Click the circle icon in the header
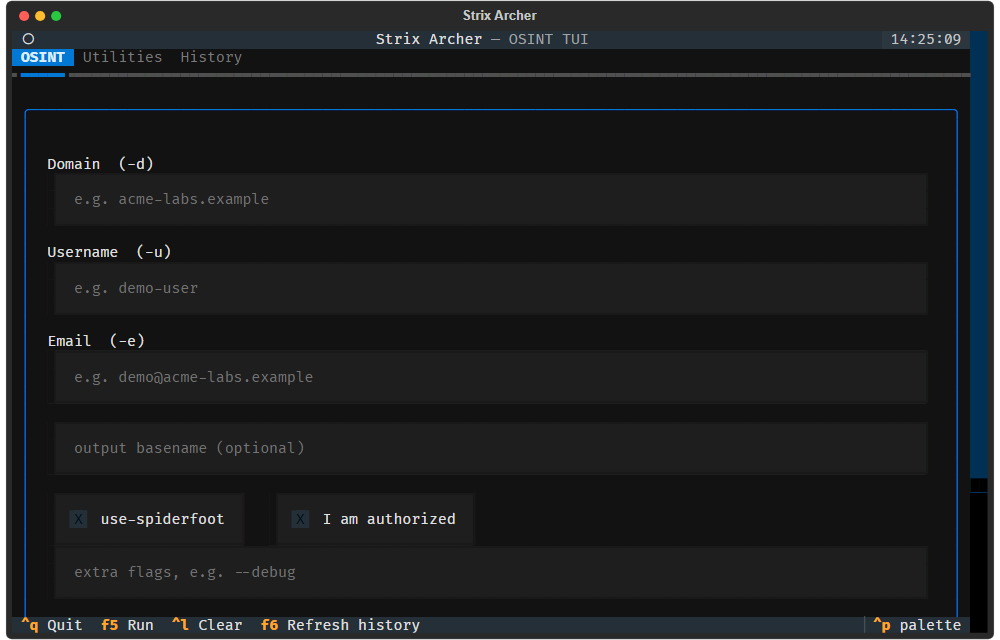Screen dimensions: 1000x640 pos(28,39)
